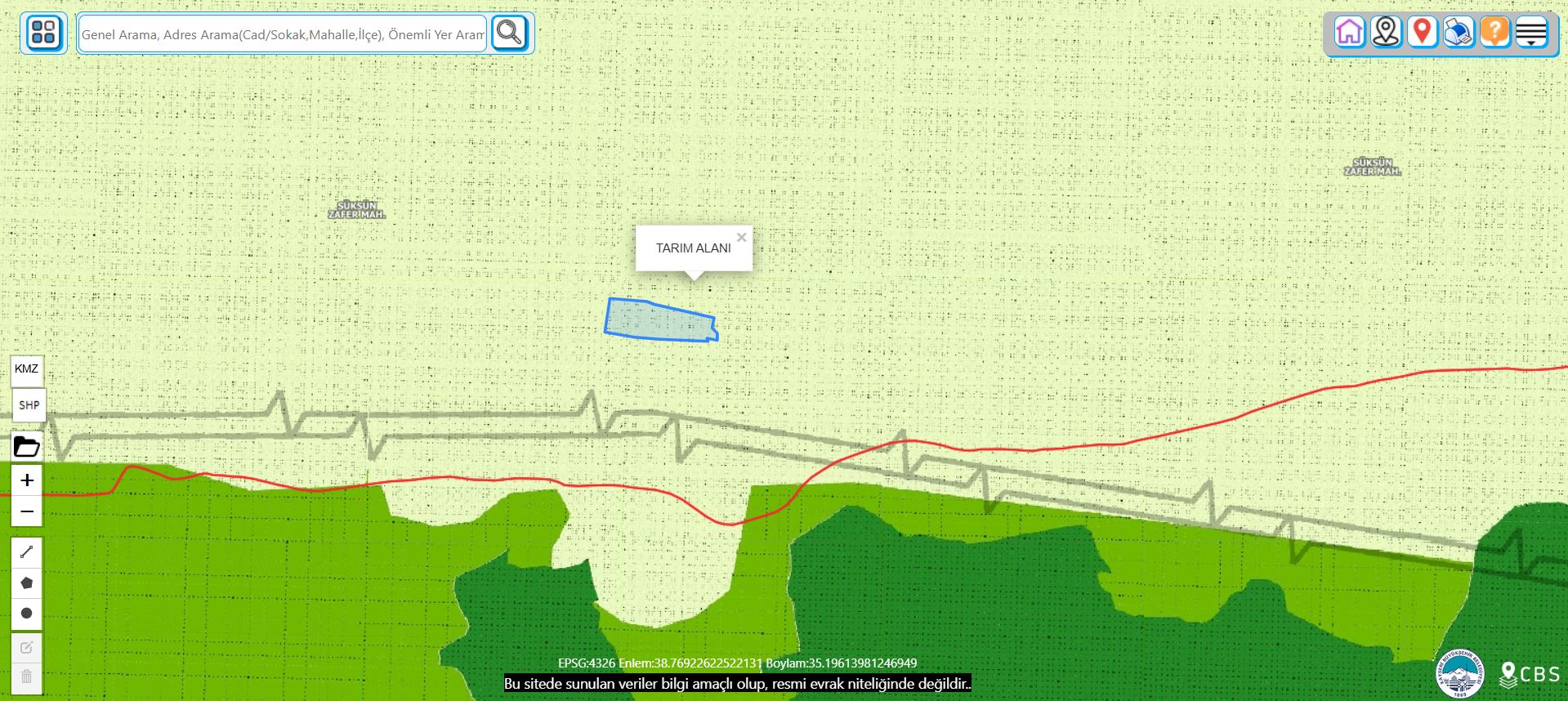1568x701 pixels.
Task: Click the SHP import button
Action: 29,405
